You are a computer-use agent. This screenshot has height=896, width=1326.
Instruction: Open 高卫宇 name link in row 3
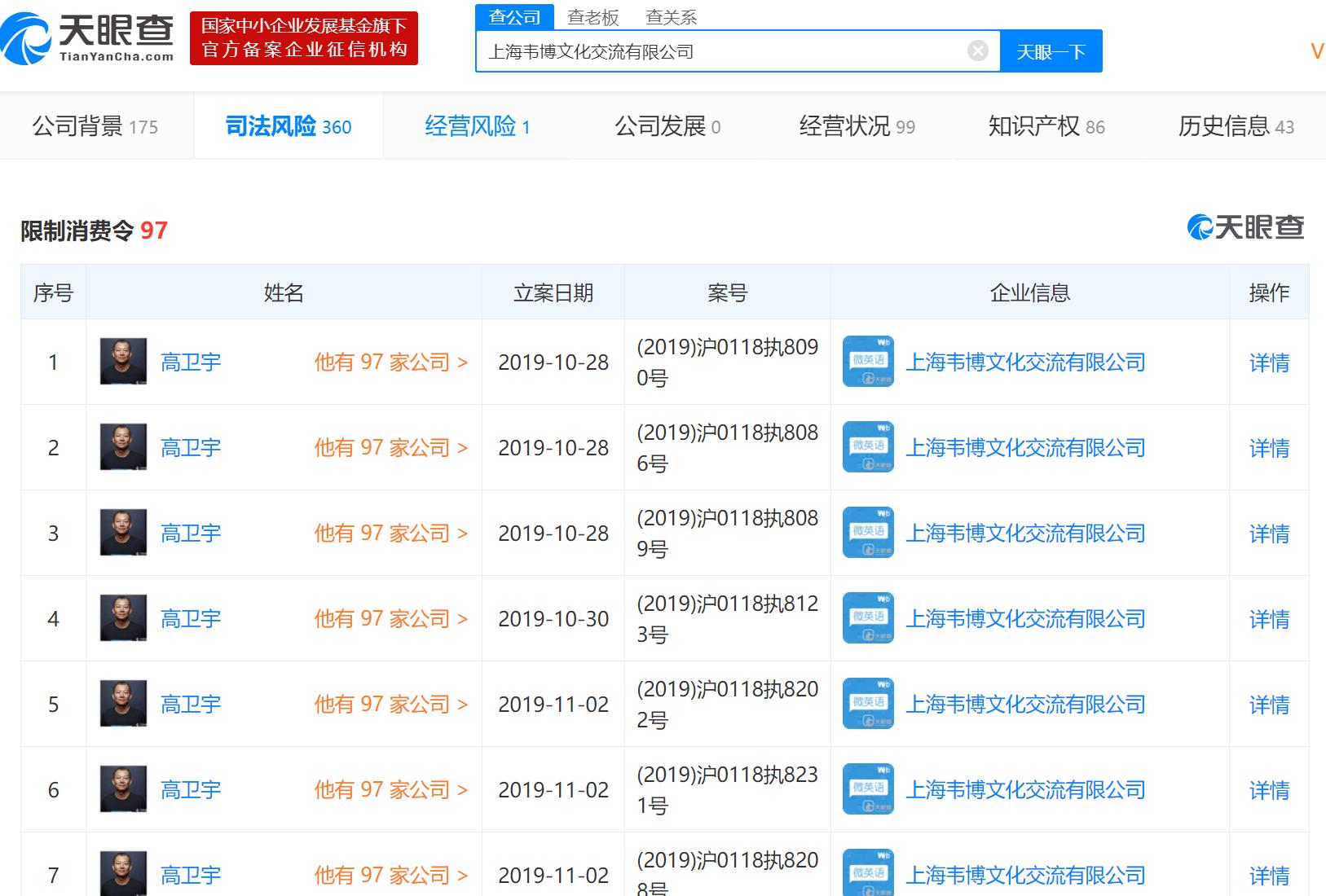click(x=191, y=534)
